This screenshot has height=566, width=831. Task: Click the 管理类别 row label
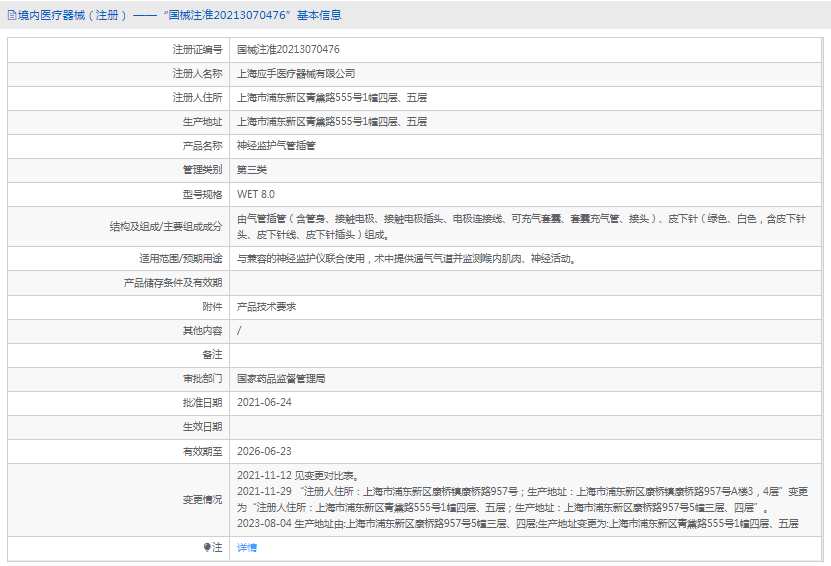click(x=202, y=170)
